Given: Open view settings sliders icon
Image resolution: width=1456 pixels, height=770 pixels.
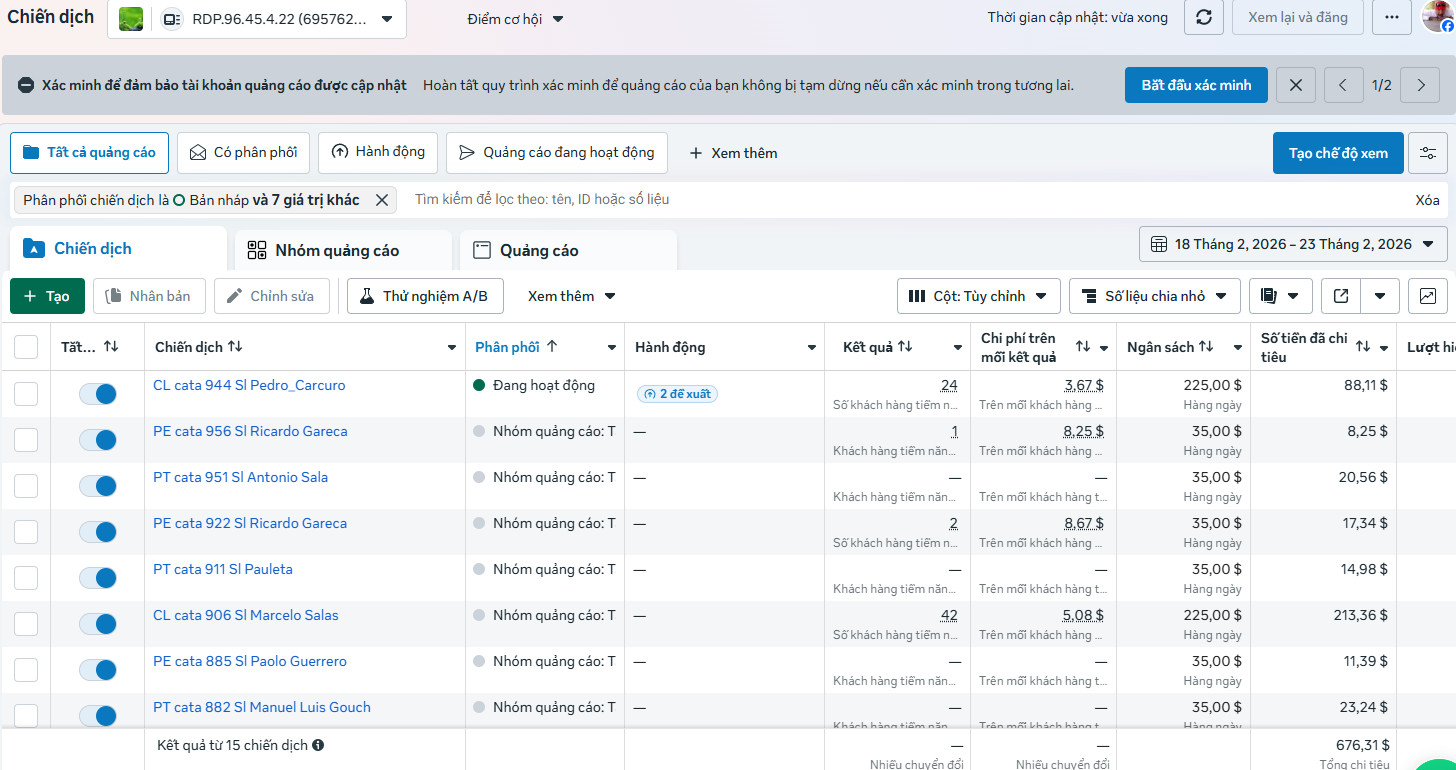Looking at the screenshot, I should click(x=1428, y=153).
